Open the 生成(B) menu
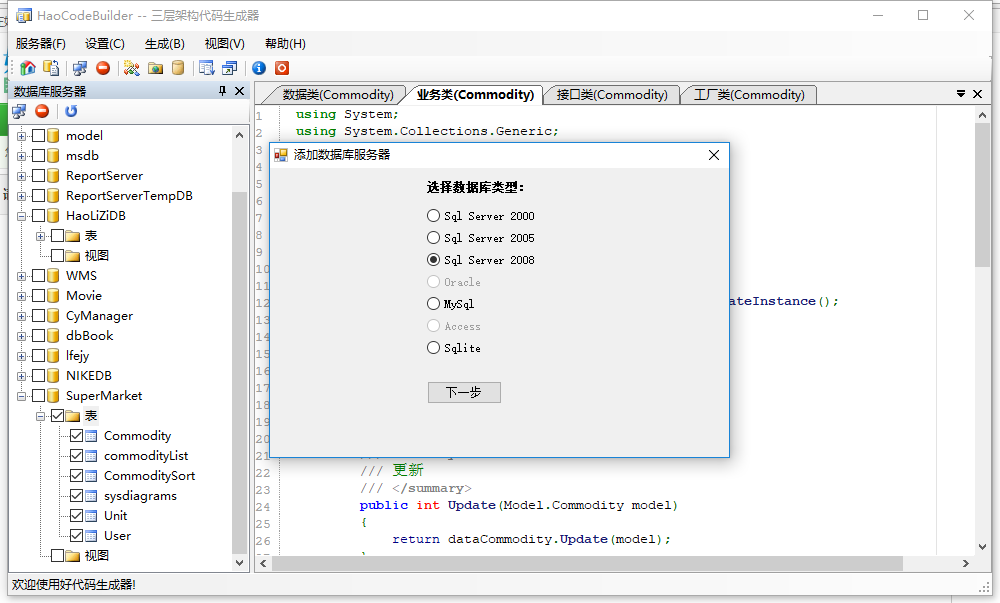Screen dimensions: 1000x603 [165, 43]
